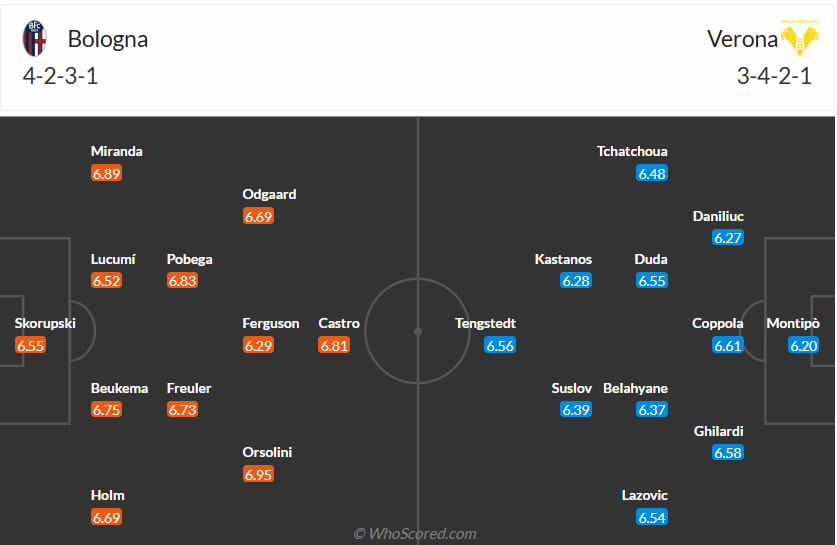Select Montipò's 6.20 rating badge
Screen dimensions: 837x545
point(804,345)
